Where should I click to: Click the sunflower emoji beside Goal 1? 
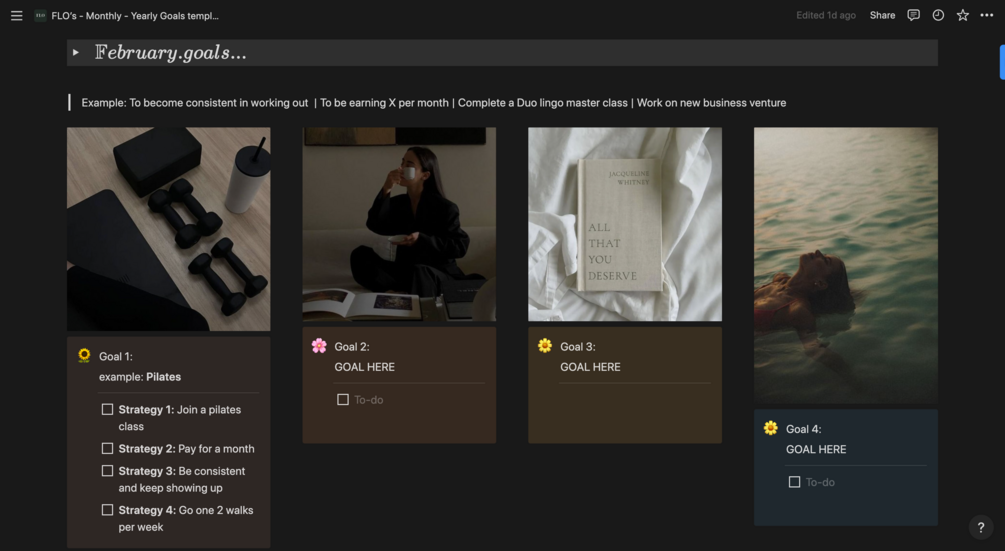84,356
